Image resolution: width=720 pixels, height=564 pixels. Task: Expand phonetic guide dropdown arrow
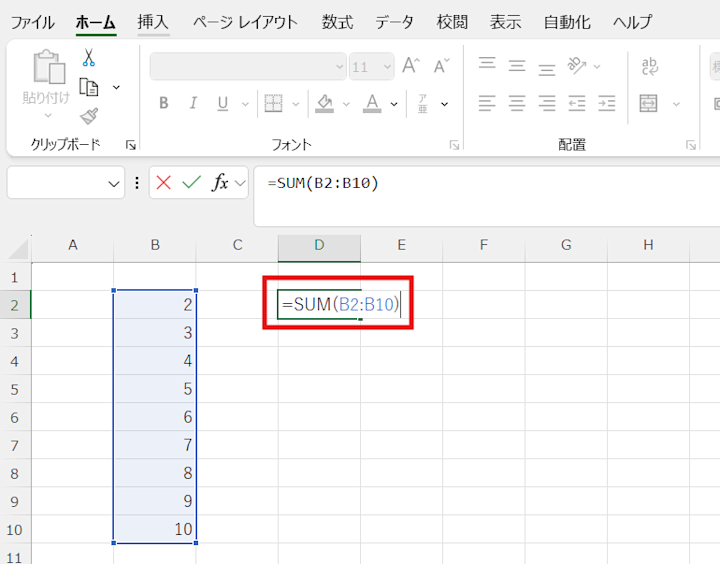point(444,104)
